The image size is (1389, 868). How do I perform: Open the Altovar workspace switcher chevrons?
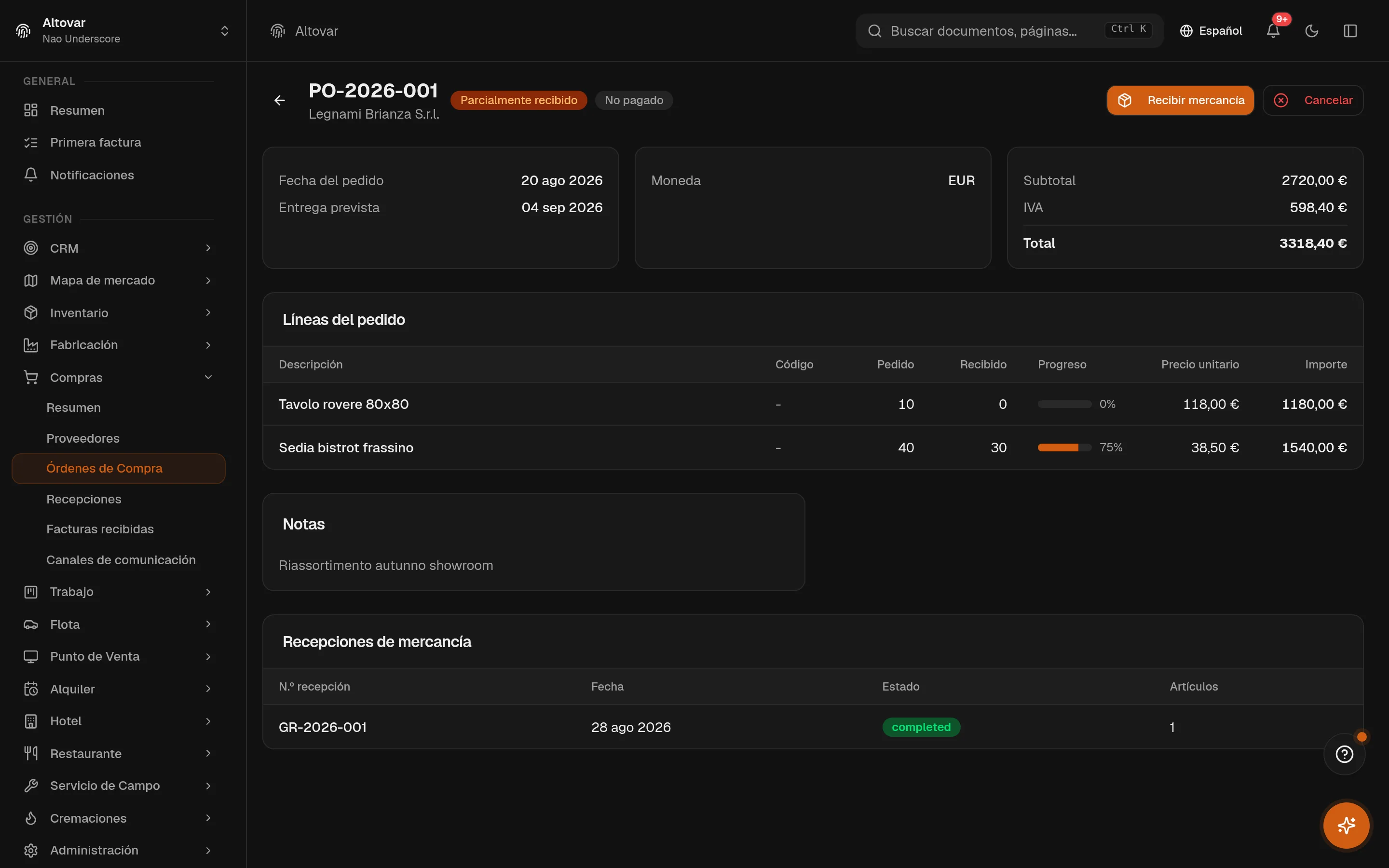click(x=224, y=31)
